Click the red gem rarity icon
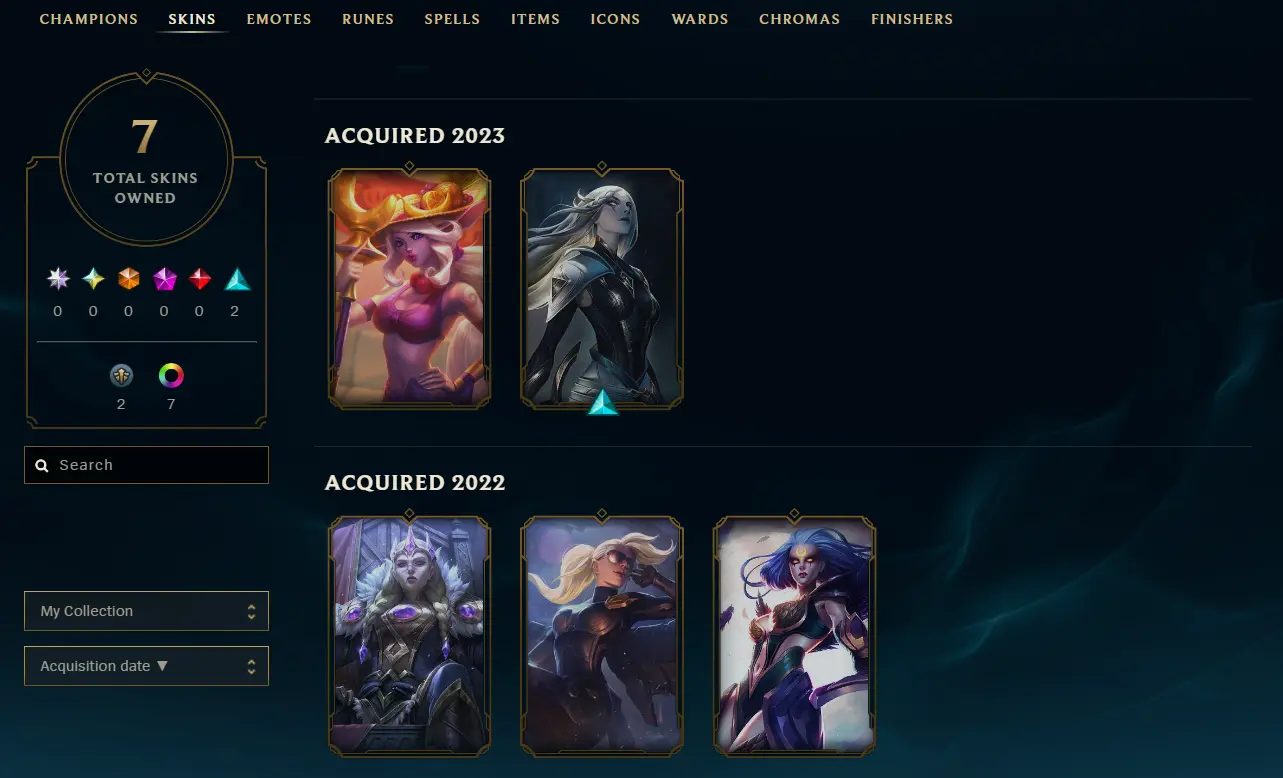This screenshot has height=778, width=1283. [x=200, y=279]
